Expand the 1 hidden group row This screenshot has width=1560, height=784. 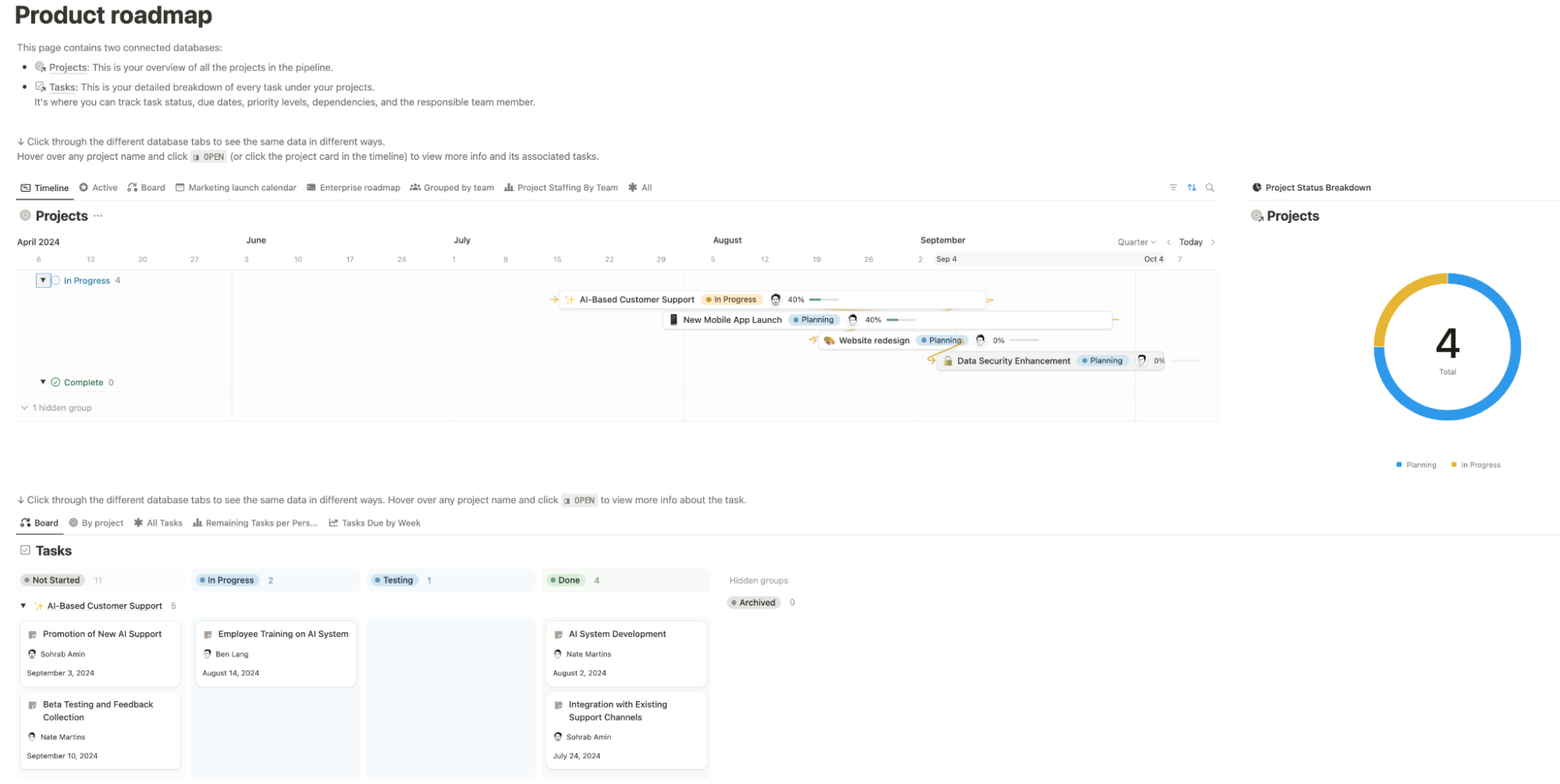(x=55, y=408)
